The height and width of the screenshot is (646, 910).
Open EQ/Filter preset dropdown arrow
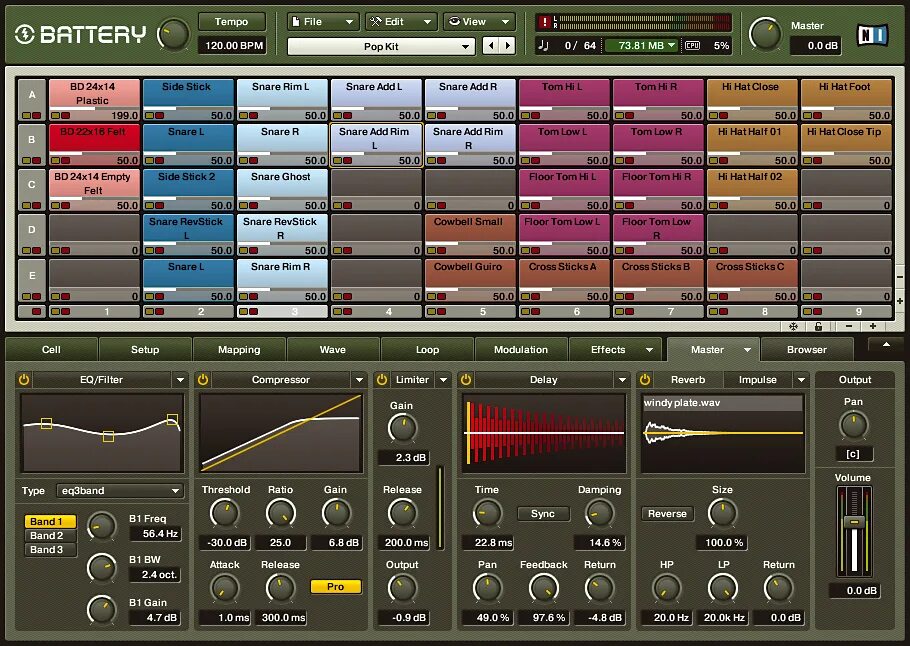click(x=180, y=380)
